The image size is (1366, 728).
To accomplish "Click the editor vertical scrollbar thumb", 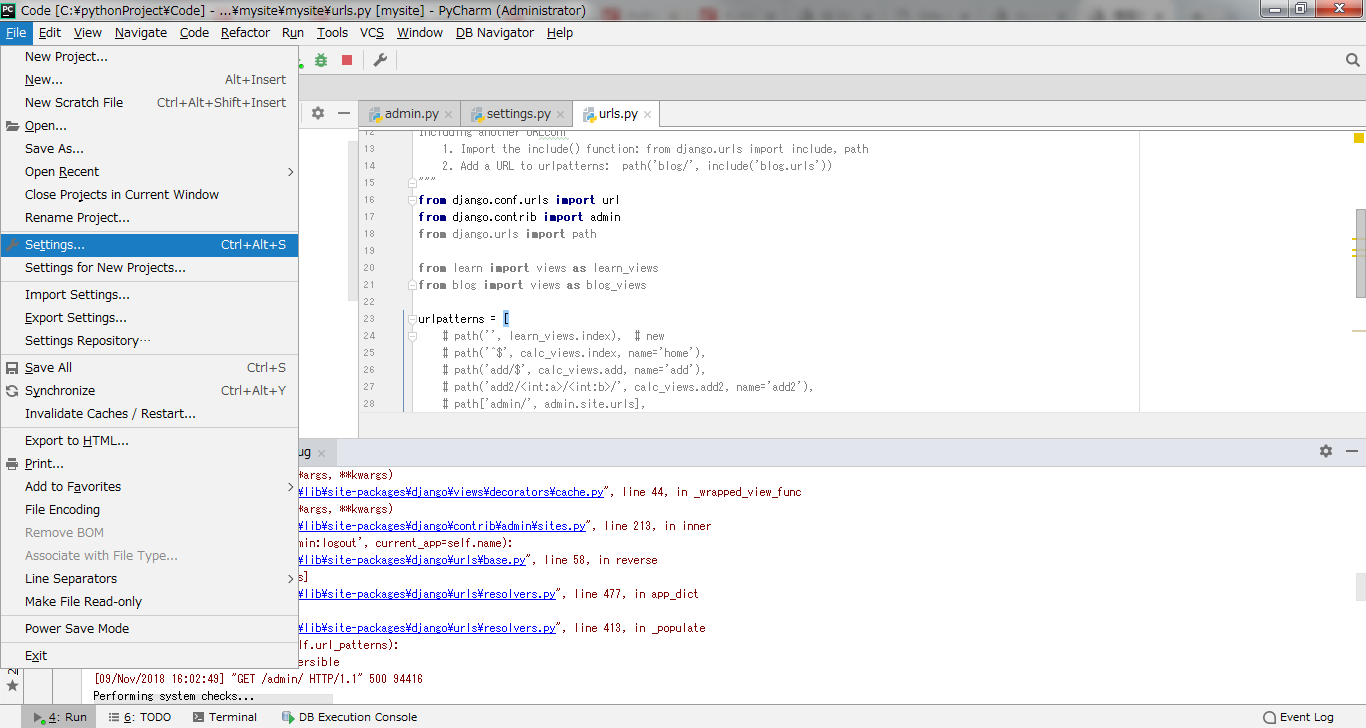I will coord(1360,253).
